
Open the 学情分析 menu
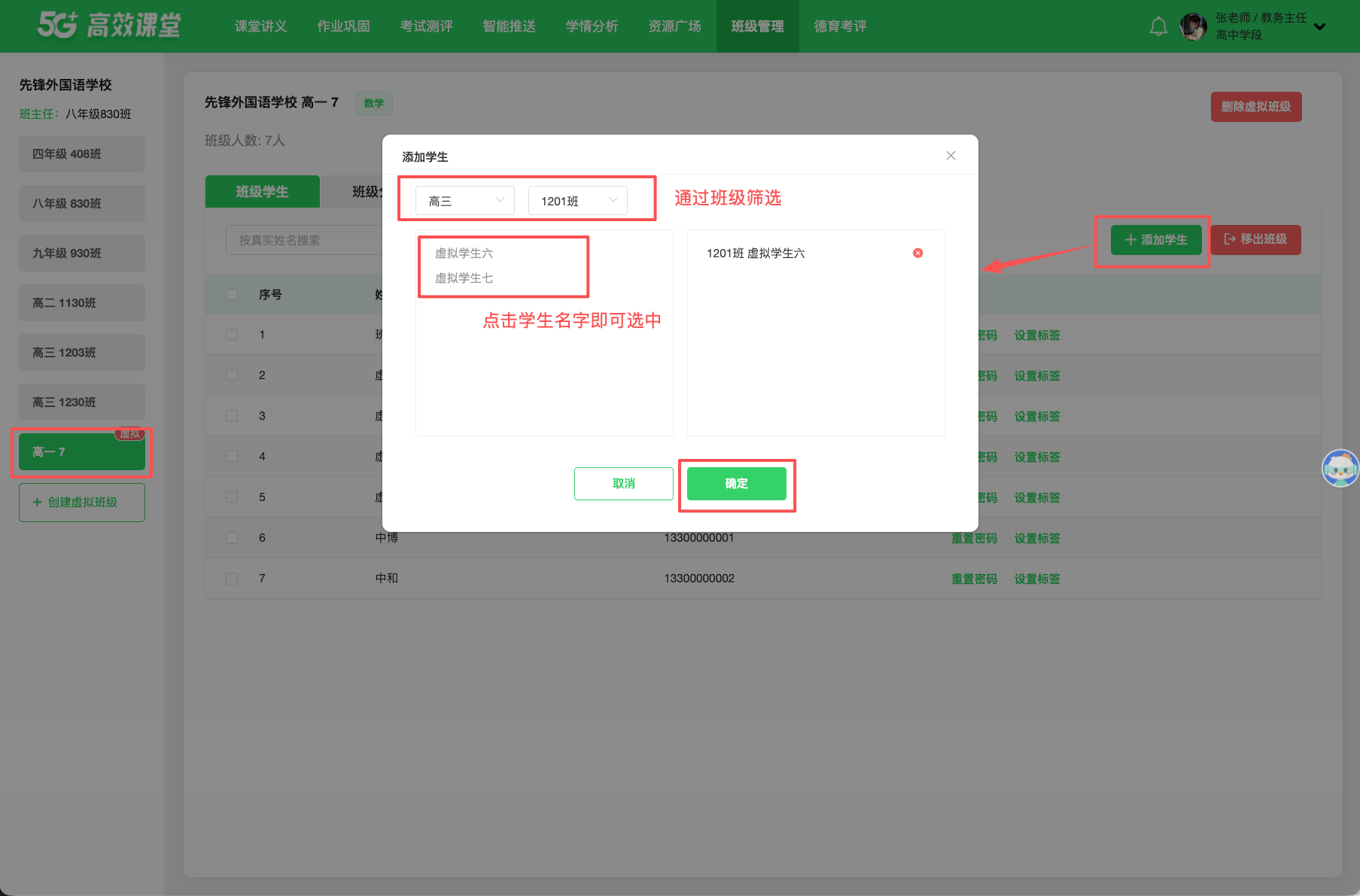point(592,26)
